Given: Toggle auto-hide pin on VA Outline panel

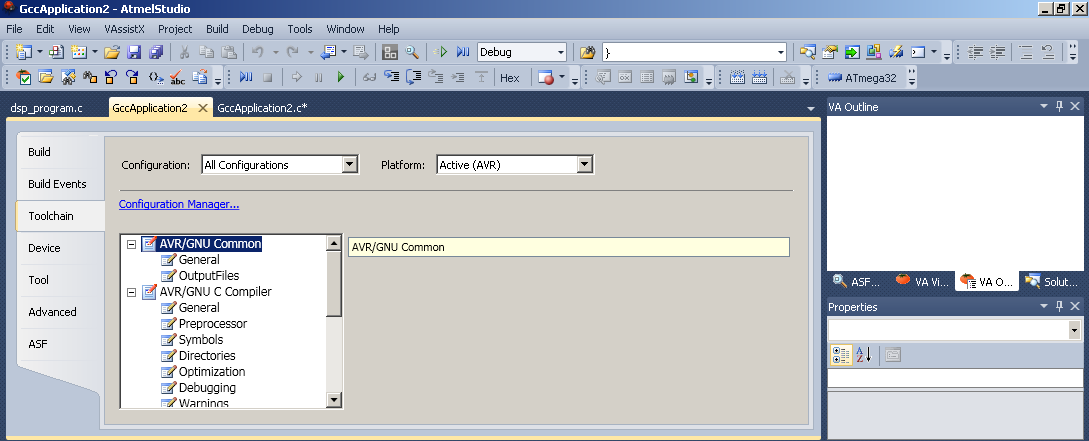Looking at the screenshot, I should (1060, 106).
